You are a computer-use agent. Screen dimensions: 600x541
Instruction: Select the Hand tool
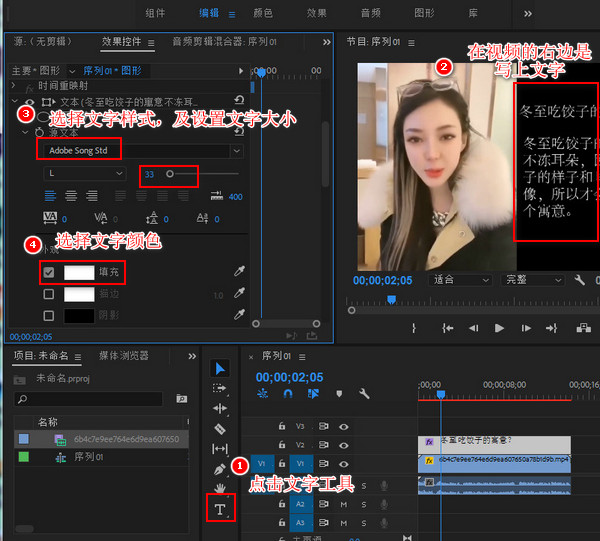pos(220,488)
